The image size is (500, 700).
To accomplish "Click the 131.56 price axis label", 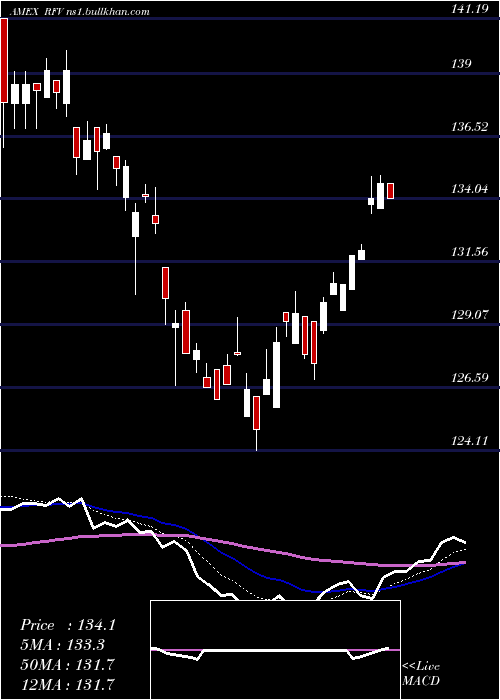I will click(469, 252).
